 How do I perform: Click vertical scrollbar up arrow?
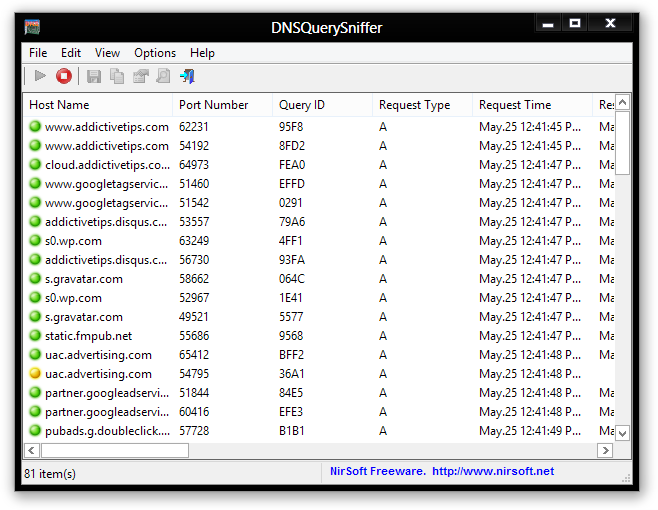tap(623, 102)
